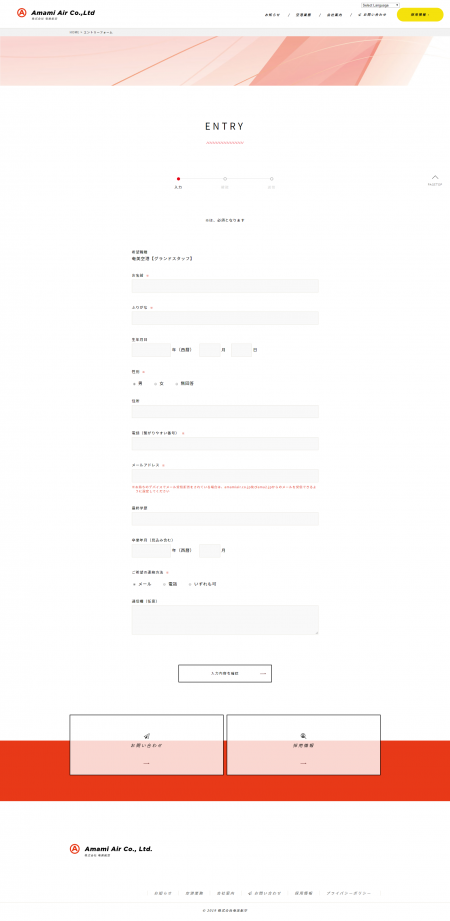Open お問い合わせ in top navigation
This screenshot has height=921, width=450.
point(372,15)
